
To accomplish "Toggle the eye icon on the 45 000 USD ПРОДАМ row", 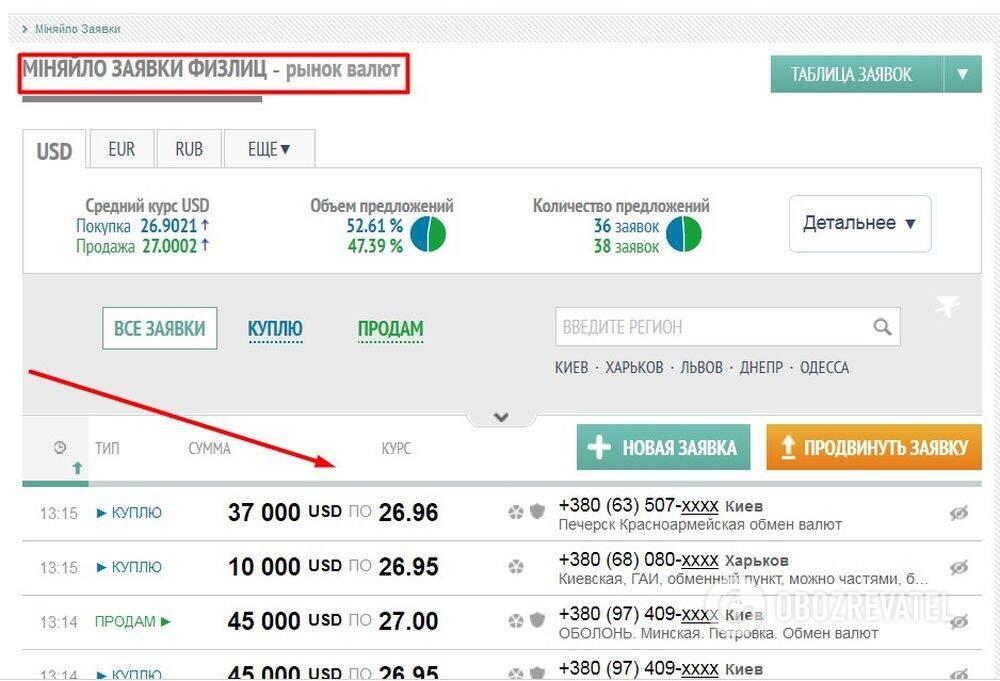I will coord(958,621).
